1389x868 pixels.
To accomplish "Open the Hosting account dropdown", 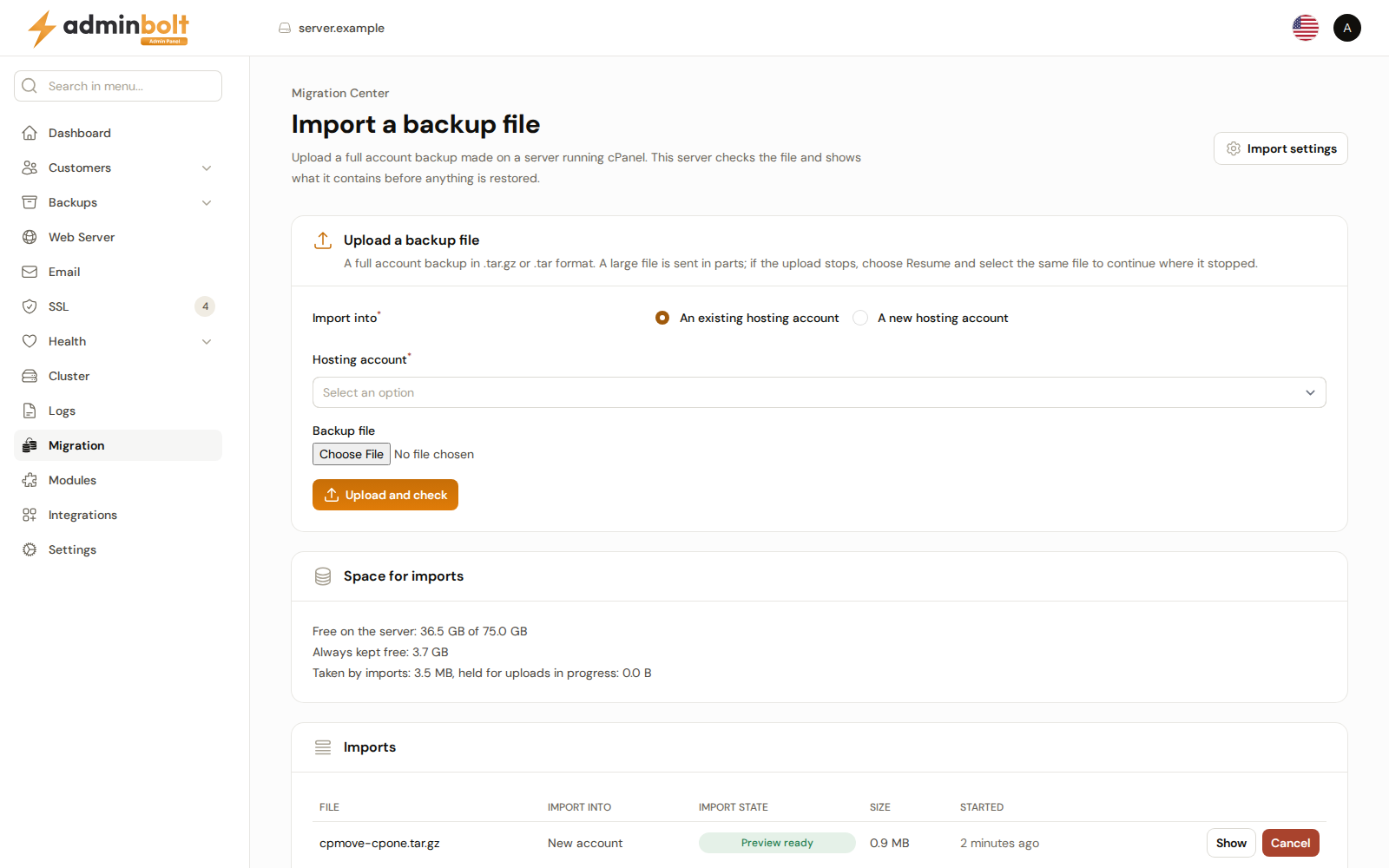I will pyautogui.click(x=819, y=392).
